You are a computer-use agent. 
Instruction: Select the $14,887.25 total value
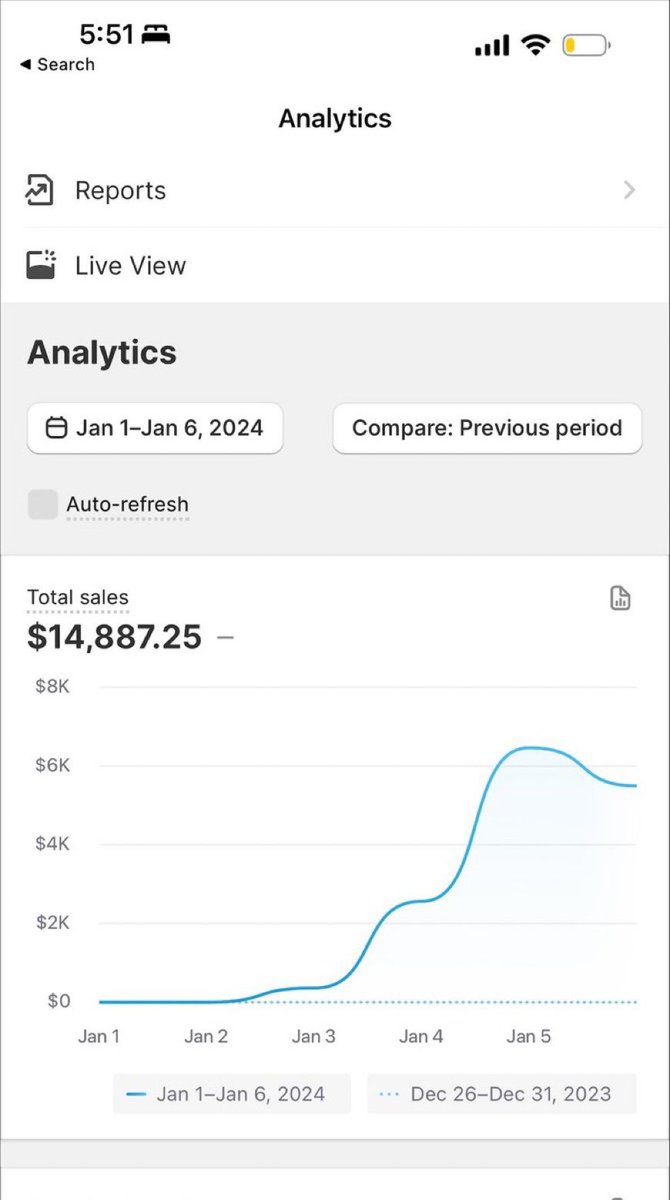click(114, 636)
